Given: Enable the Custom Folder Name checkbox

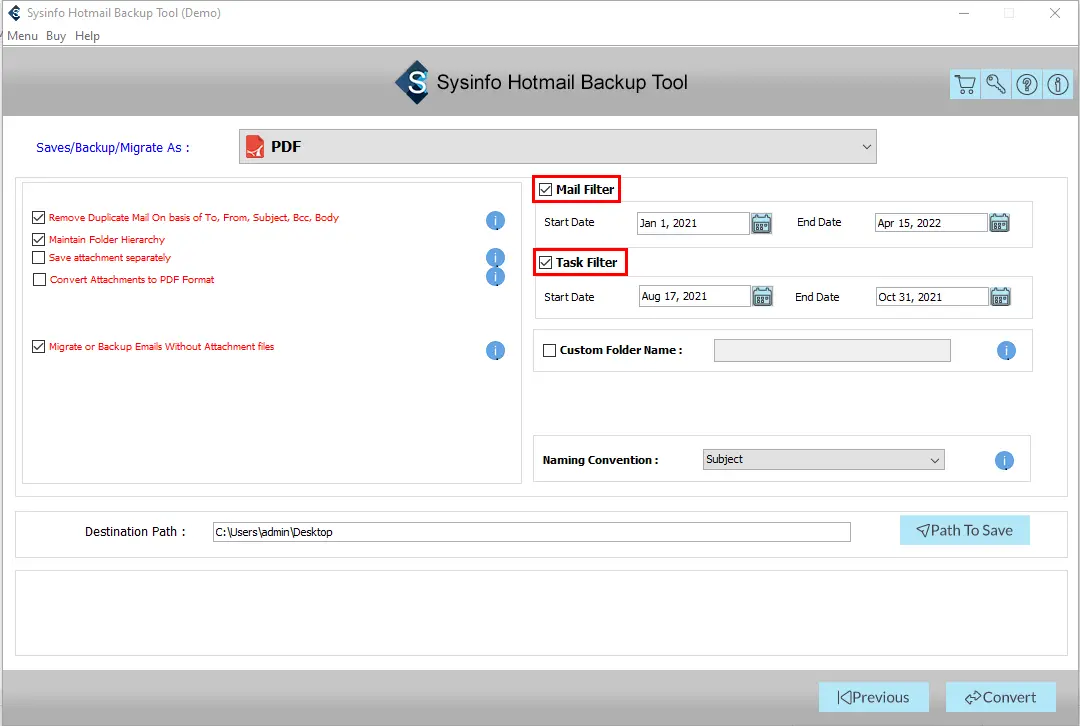Looking at the screenshot, I should (549, 351).
